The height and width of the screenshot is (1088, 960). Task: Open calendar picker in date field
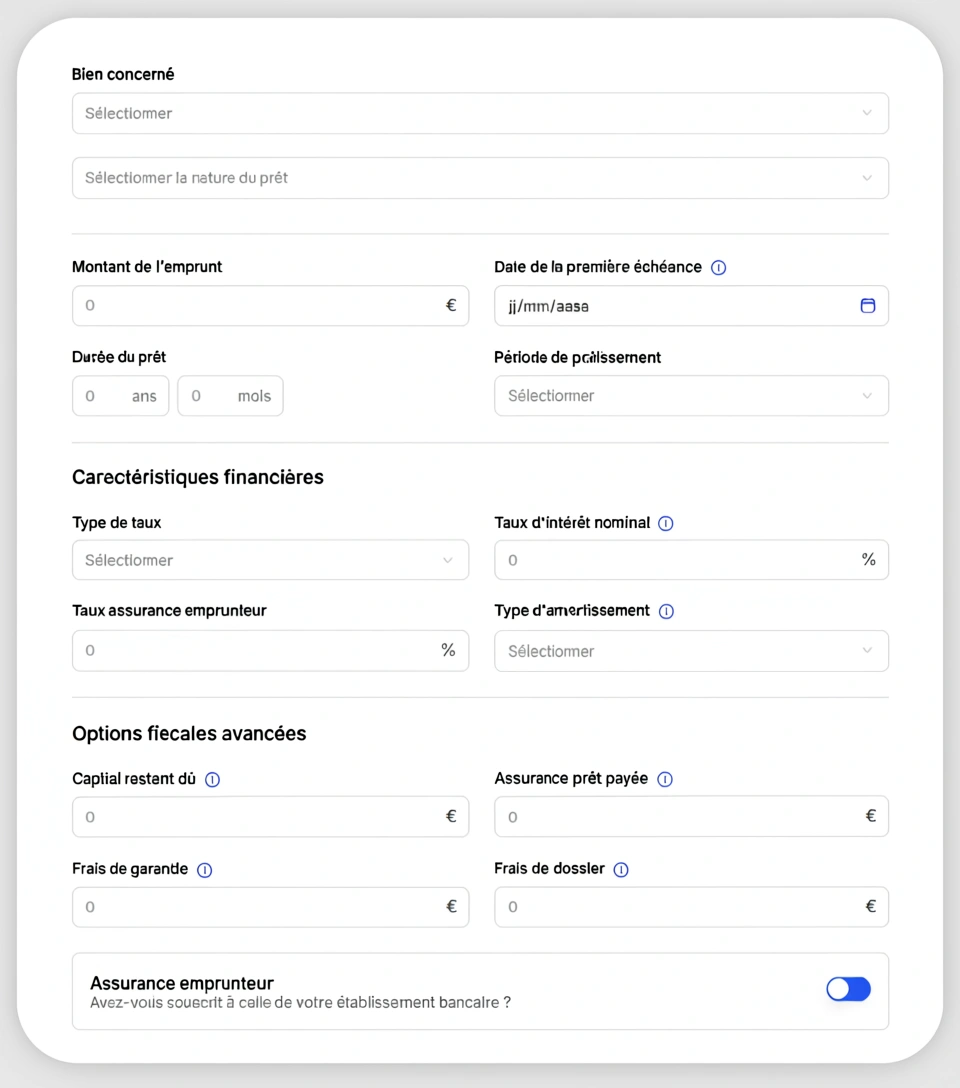pyautogui.click(x=868, y=306)
